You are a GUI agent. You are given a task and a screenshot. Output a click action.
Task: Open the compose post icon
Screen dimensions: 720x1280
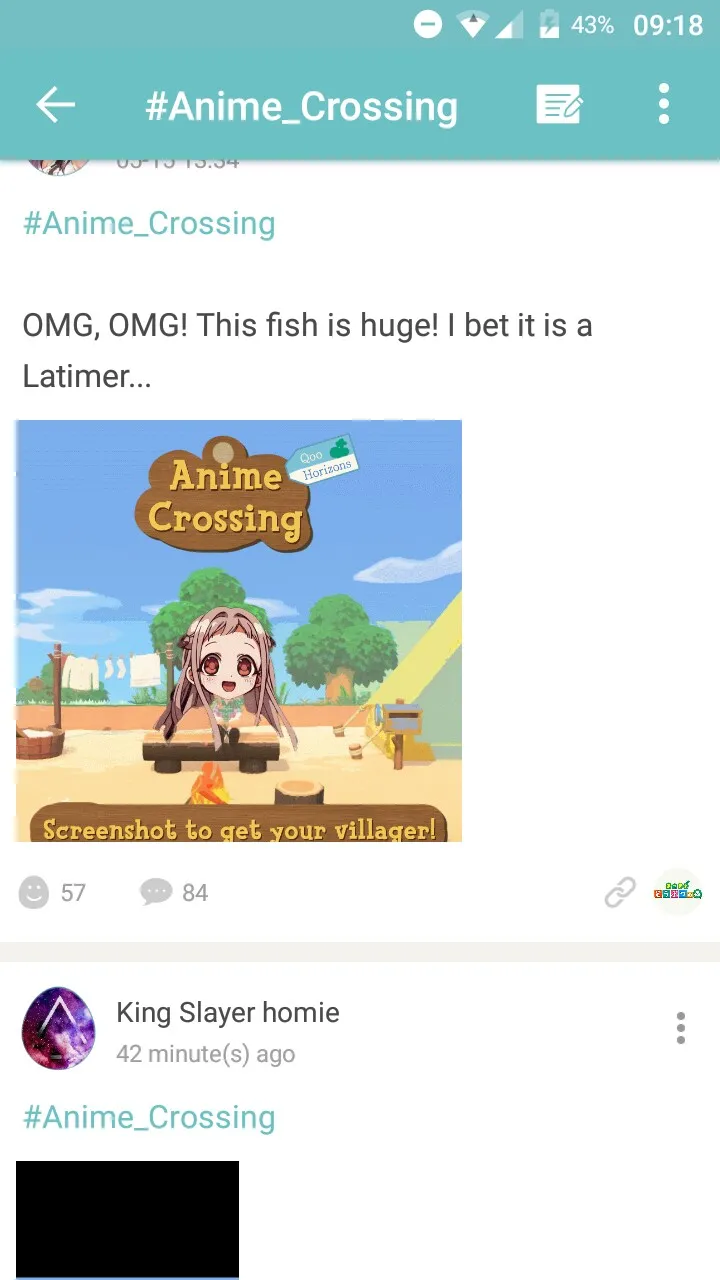(x=559, y=105)
